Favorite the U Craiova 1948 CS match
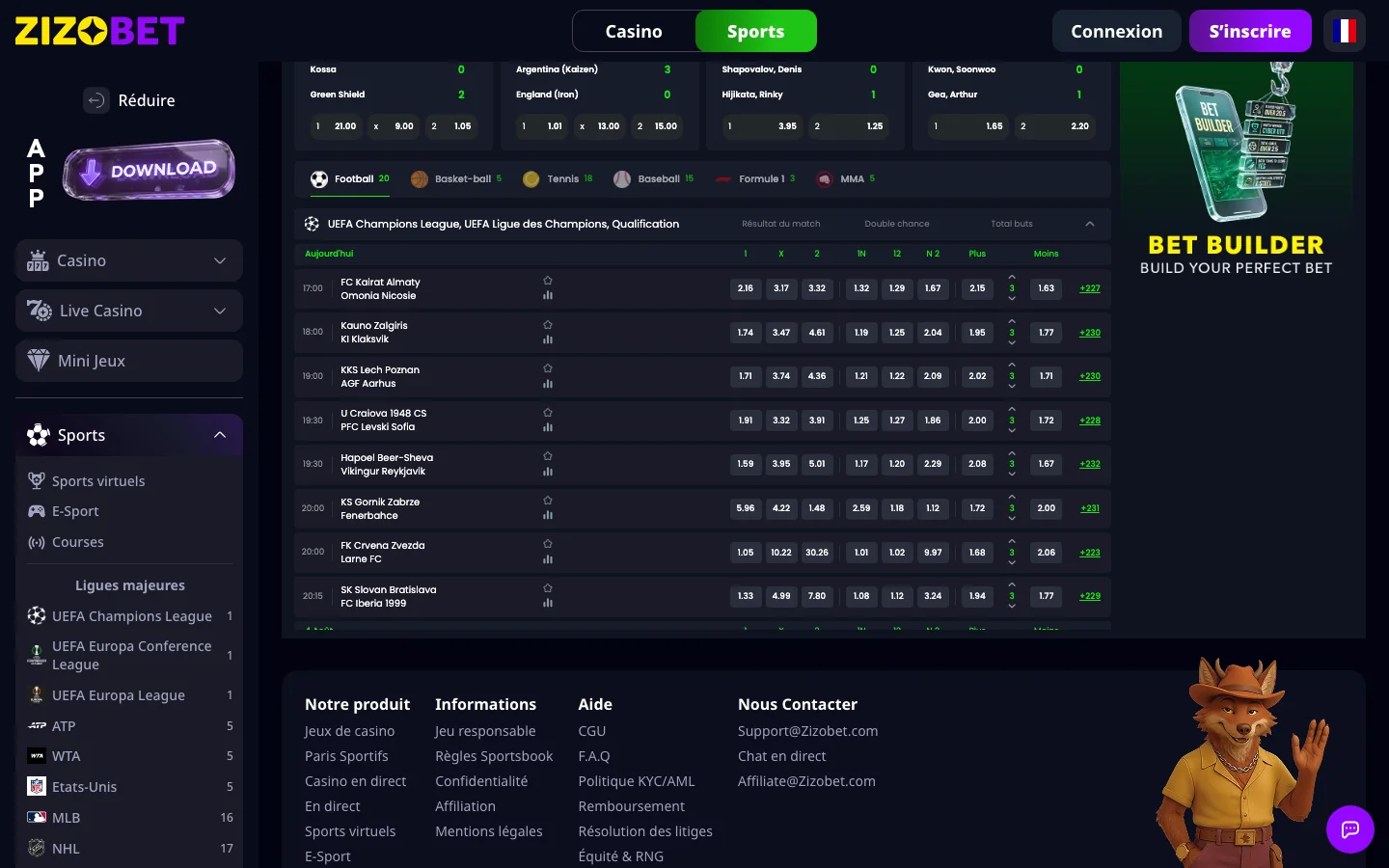 pyautogui.click(x=548, y=412)
